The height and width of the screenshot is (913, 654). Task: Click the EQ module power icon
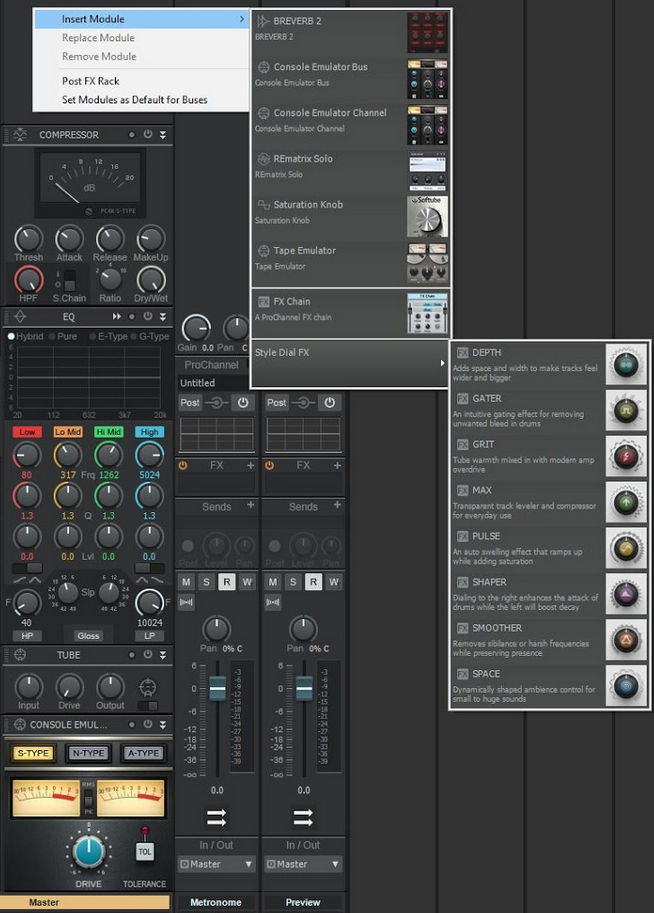(x=148, y=316)
